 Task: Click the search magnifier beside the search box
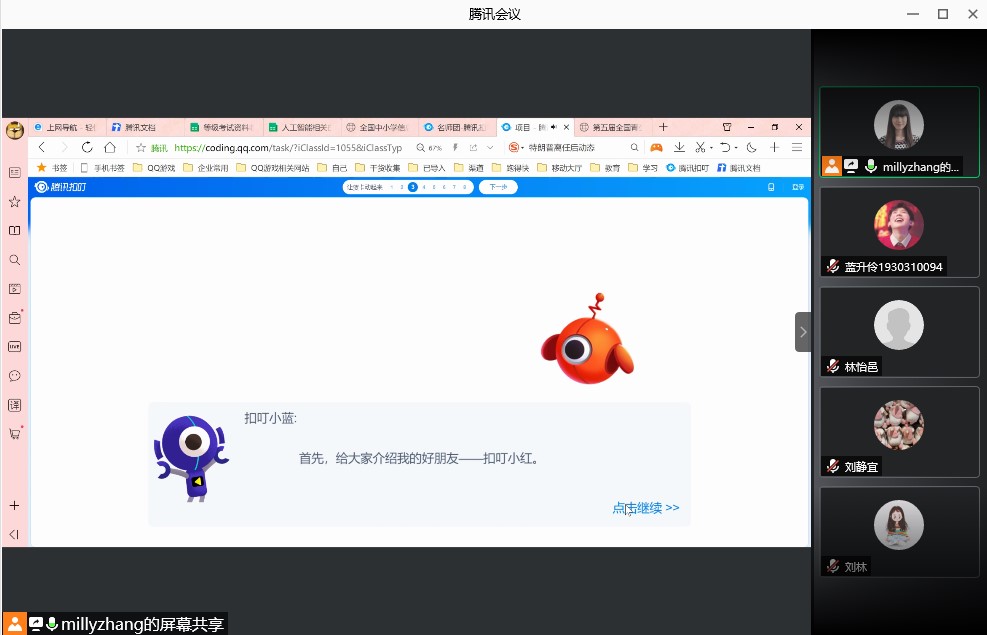[x=634, y=147]
